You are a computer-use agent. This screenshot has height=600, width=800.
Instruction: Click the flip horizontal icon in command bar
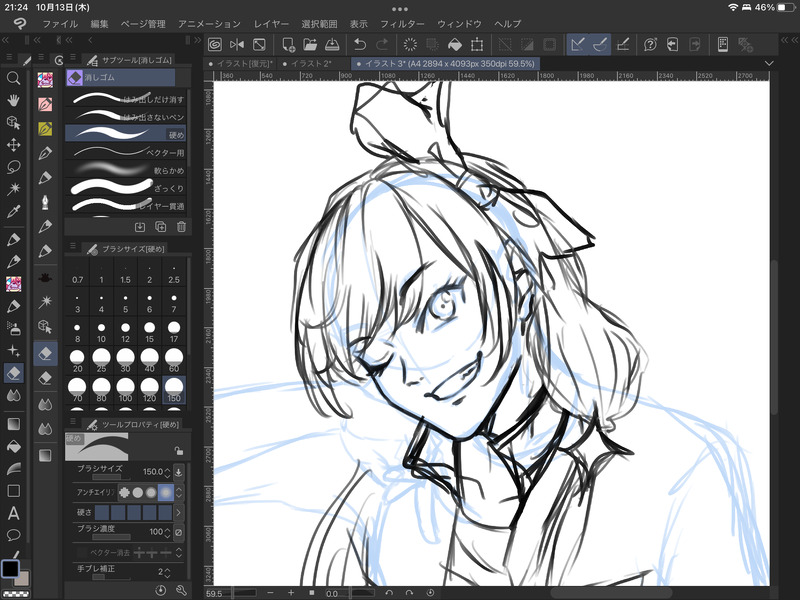click(237, 45)
